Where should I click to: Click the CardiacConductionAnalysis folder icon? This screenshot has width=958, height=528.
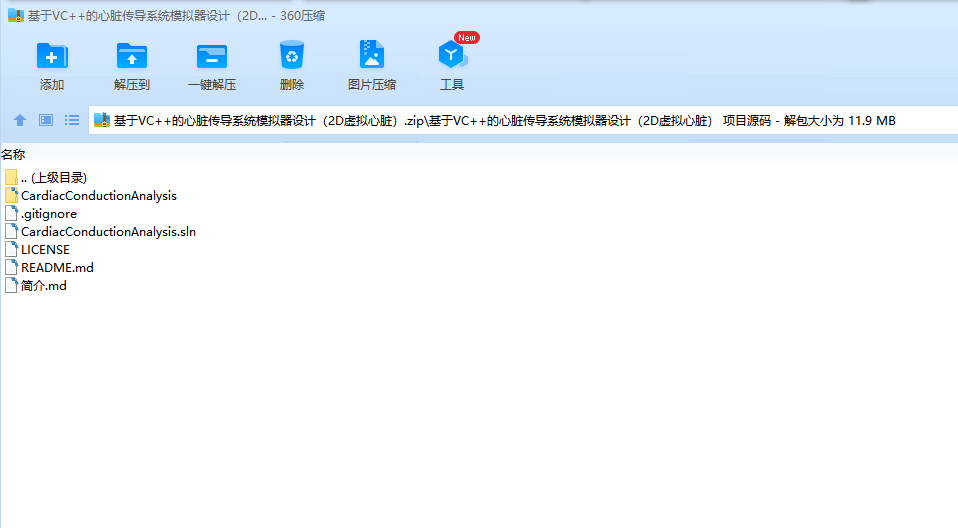(11, 196)
